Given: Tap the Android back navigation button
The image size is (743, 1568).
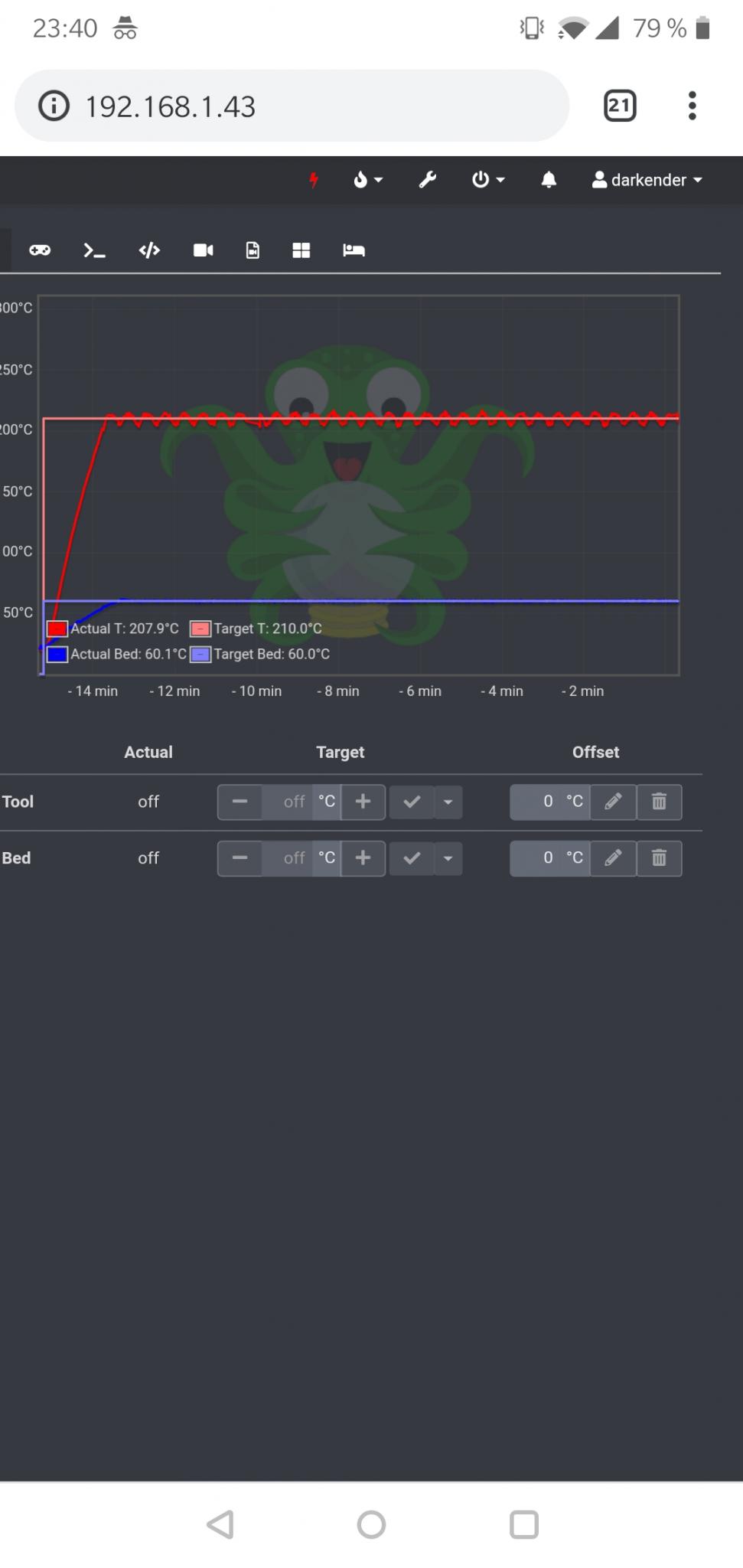Looking at the screenshot, I should click(220, 1524).
